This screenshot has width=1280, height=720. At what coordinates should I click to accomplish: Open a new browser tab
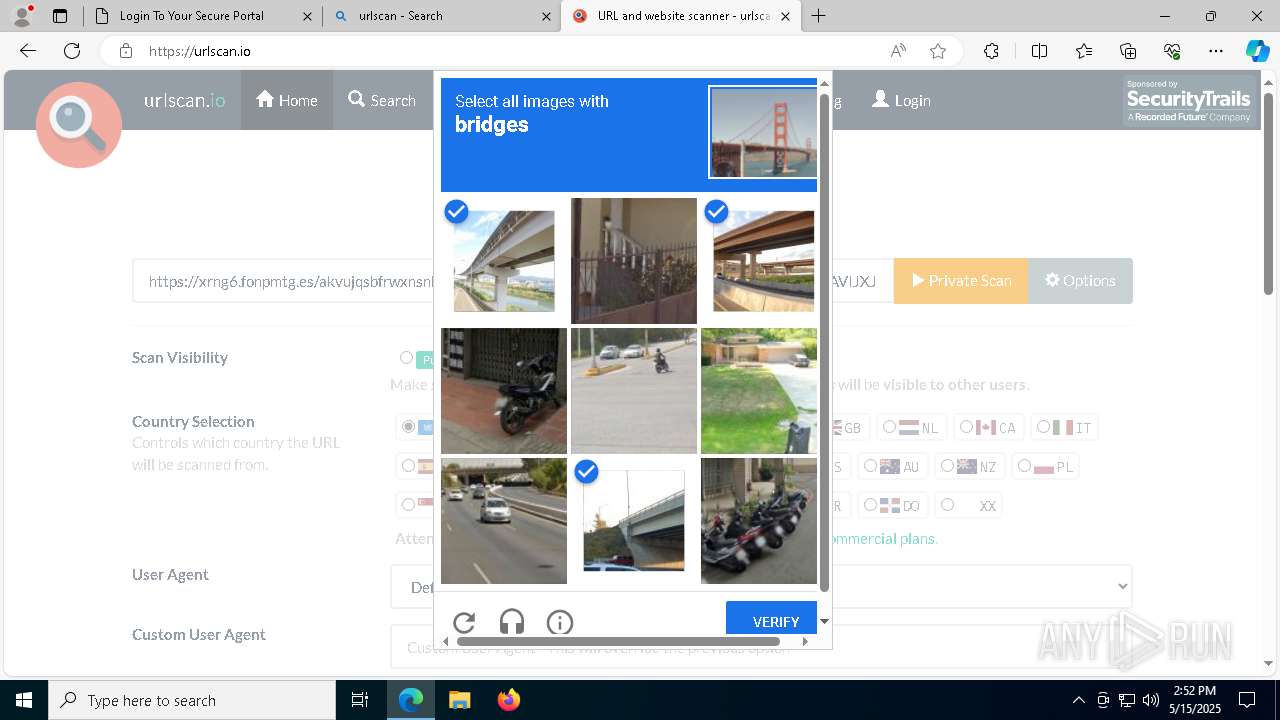click(x=819, y=16)
